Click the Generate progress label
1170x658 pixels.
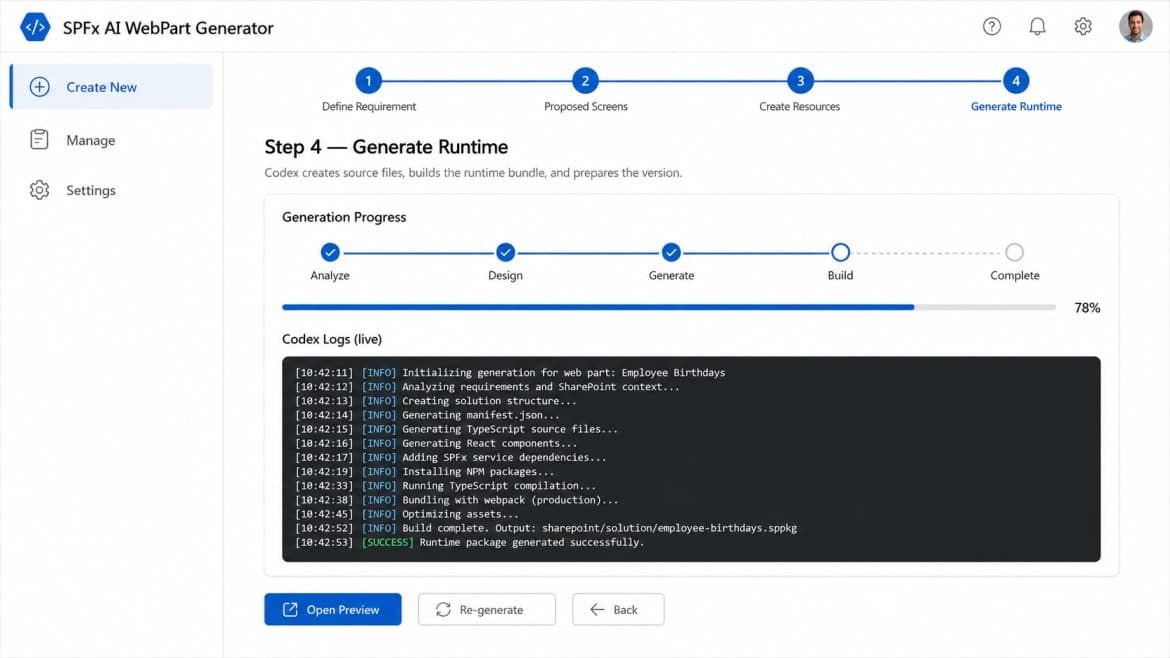671,275
